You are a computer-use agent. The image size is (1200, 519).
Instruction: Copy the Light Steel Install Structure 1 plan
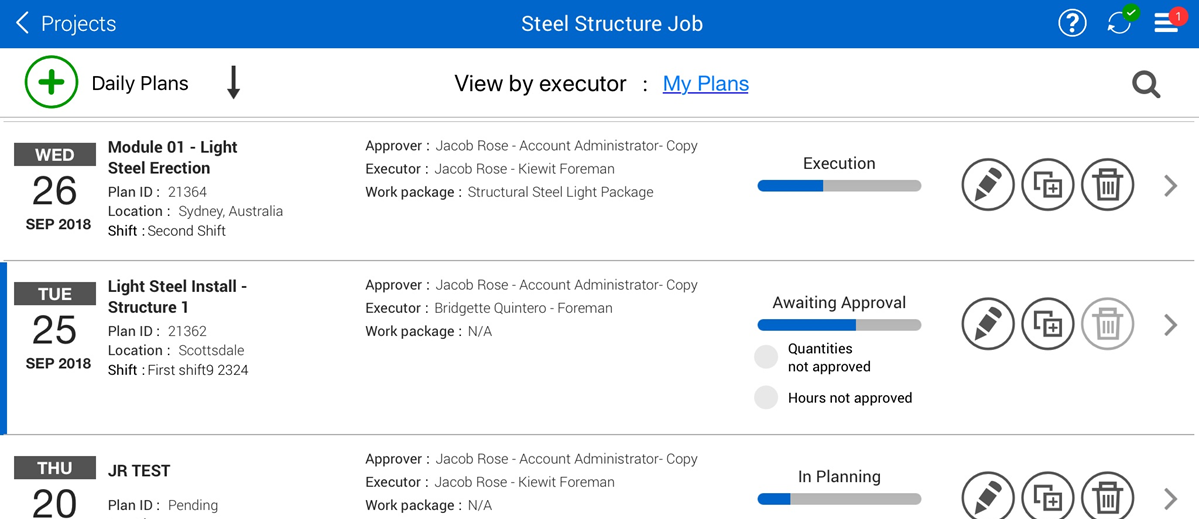coord(1047,324)
